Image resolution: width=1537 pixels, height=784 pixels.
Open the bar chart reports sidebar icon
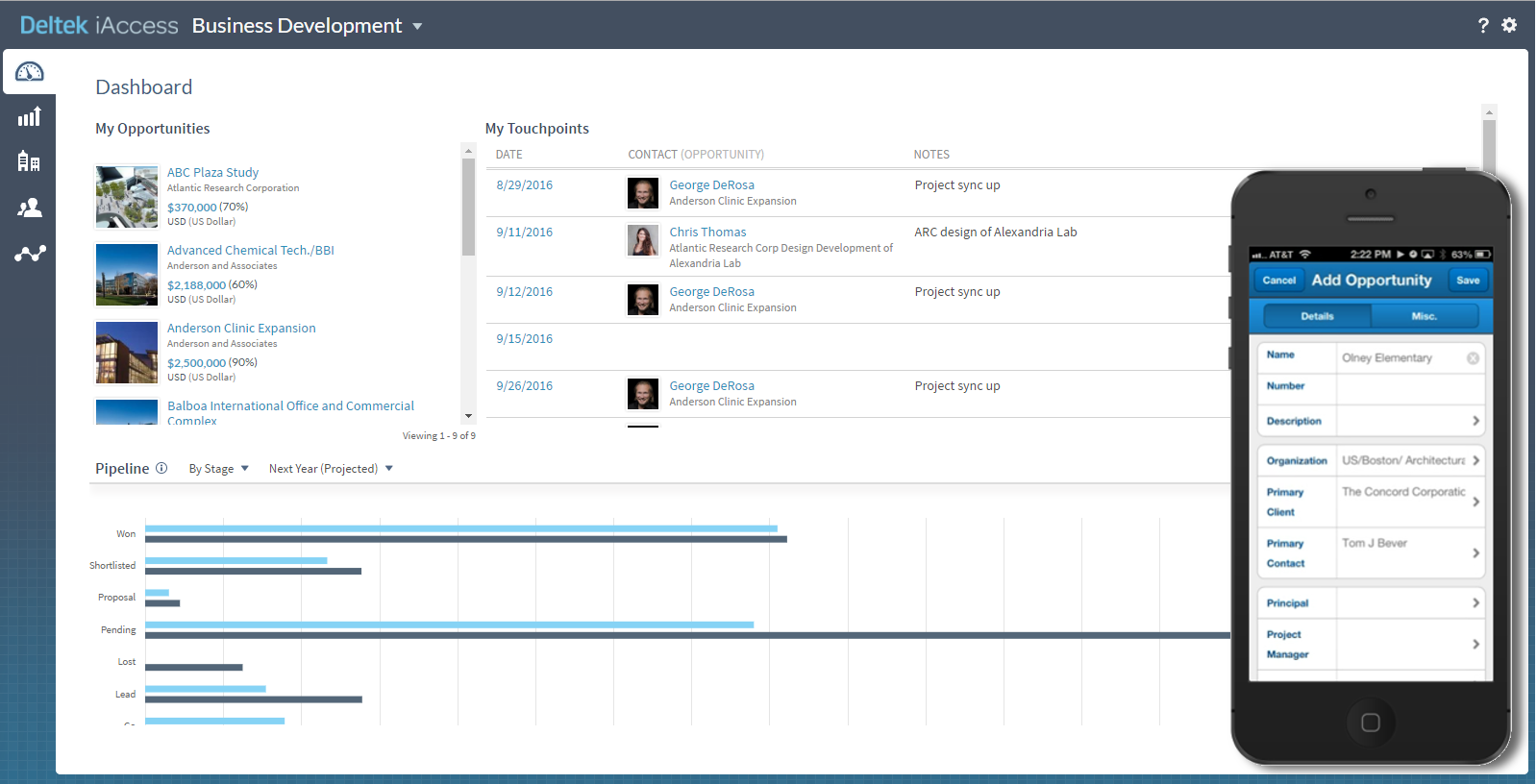tap(30, 117)
